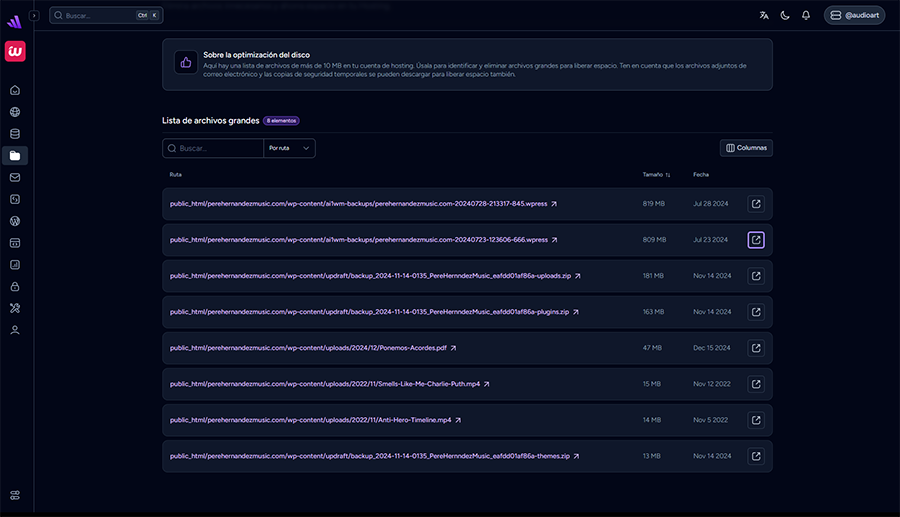Open file action for the 819 MB wpress backup
The width and height of the screenshot is (900, 517).
pos(756,204)
